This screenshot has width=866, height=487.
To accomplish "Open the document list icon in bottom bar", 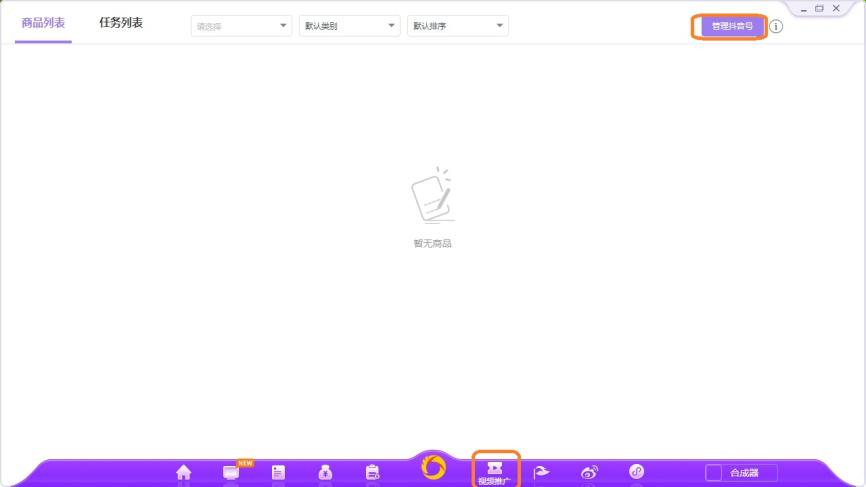I will 278,473.
